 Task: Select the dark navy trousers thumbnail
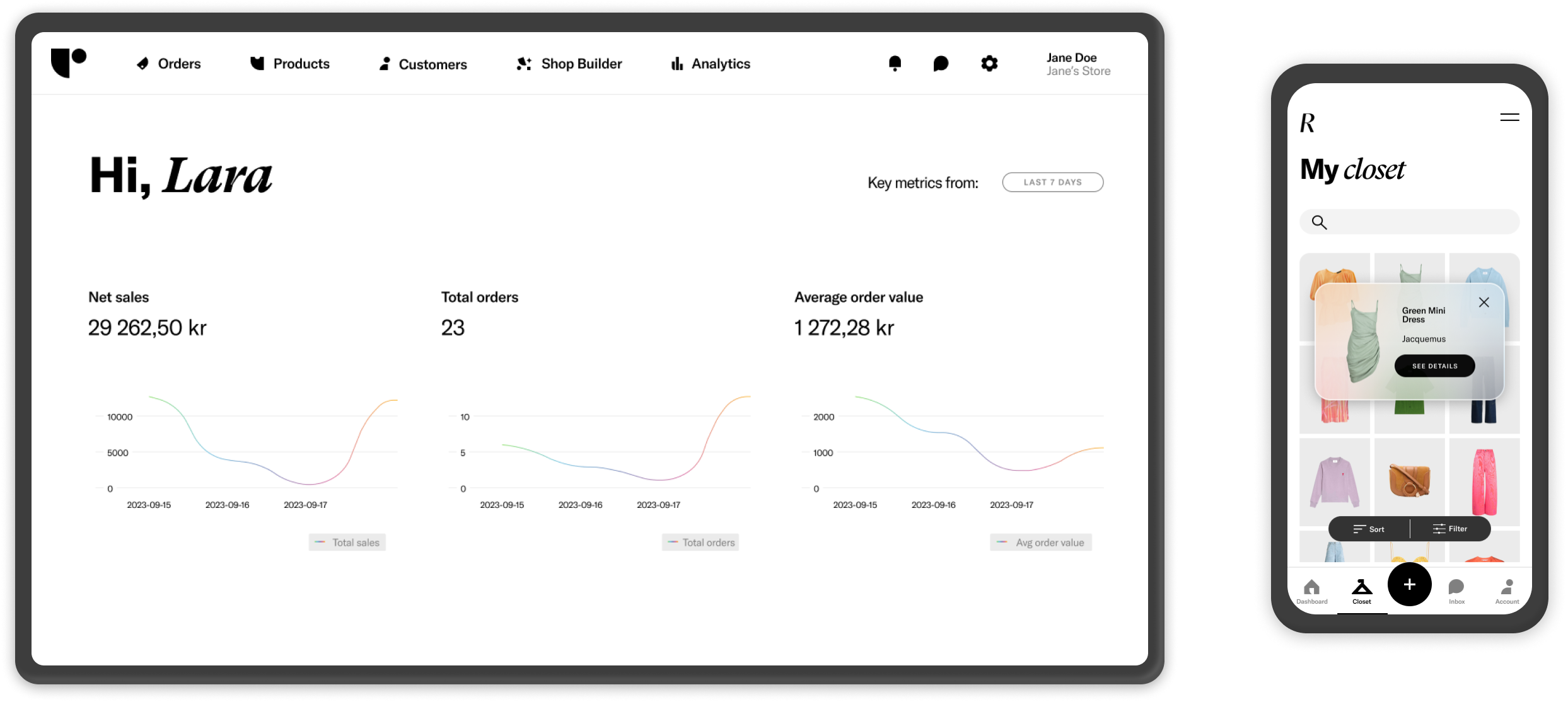[x=1484, y=412]
